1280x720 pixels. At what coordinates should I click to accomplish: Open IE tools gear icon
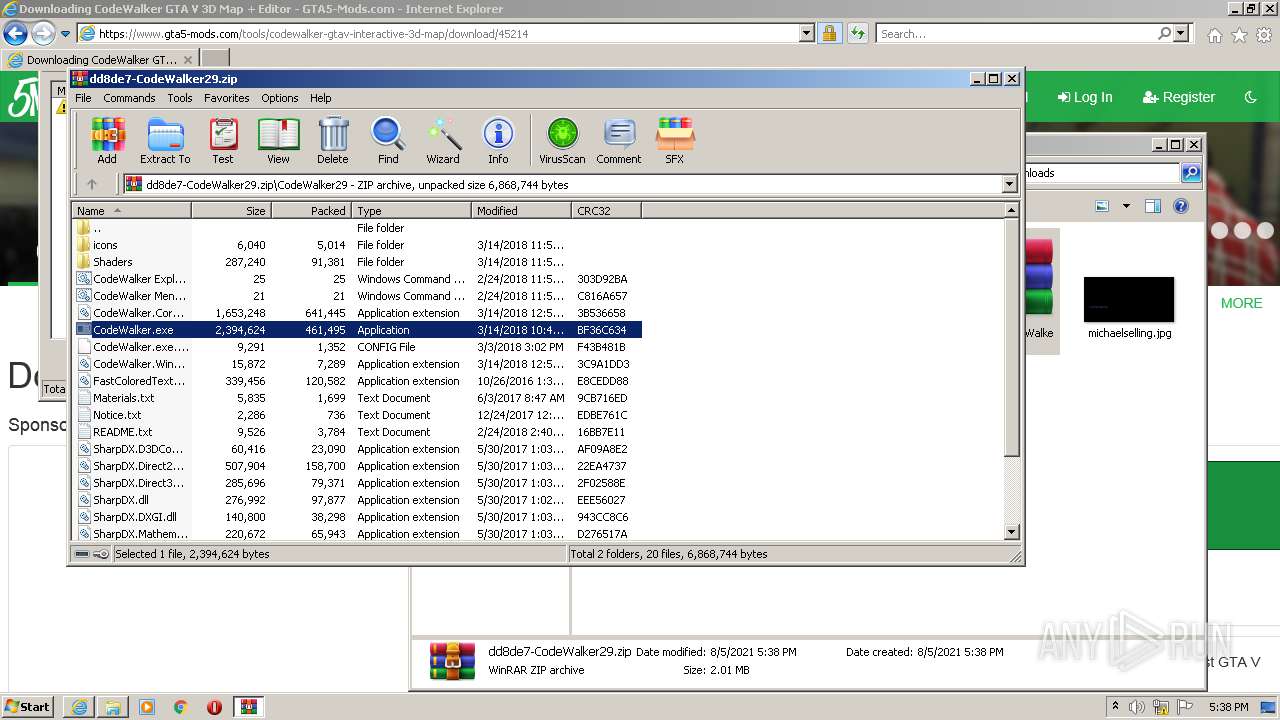pyautogui.click(x=1264, y=35)
